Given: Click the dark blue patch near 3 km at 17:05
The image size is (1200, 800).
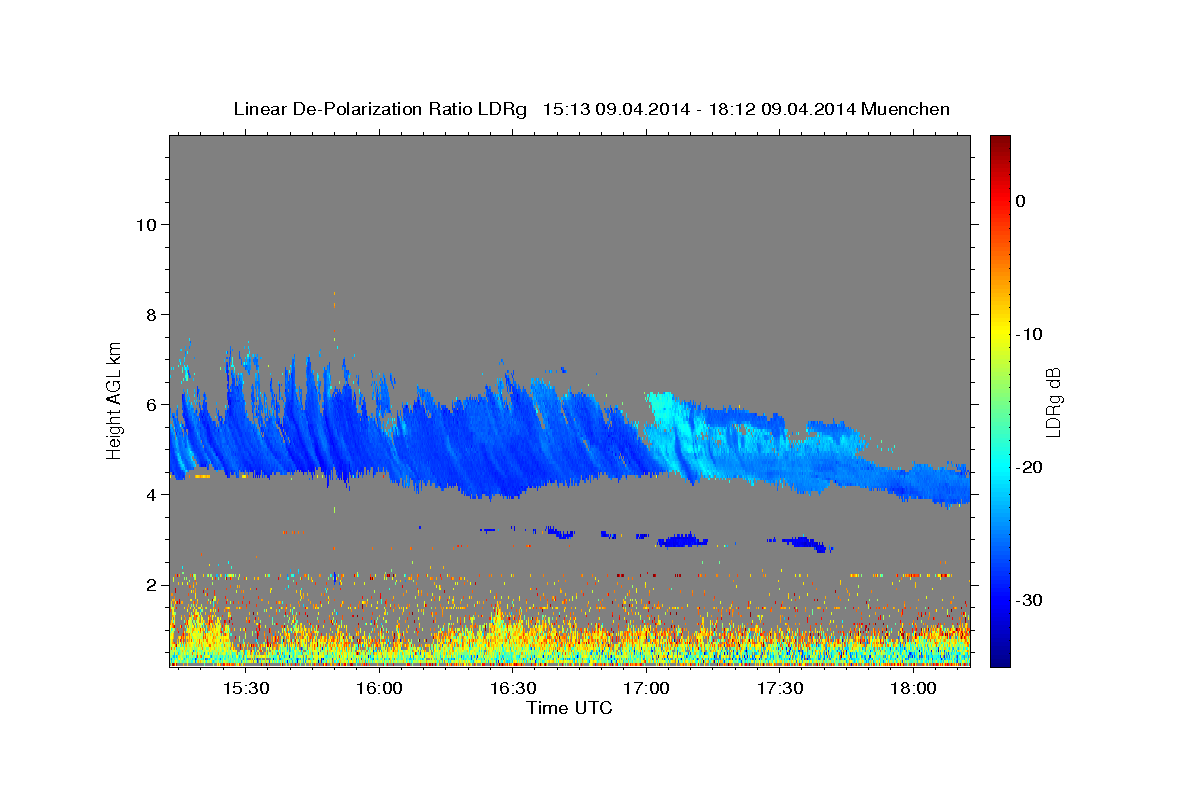Looking at the screenshot, I should pos(683,541).
